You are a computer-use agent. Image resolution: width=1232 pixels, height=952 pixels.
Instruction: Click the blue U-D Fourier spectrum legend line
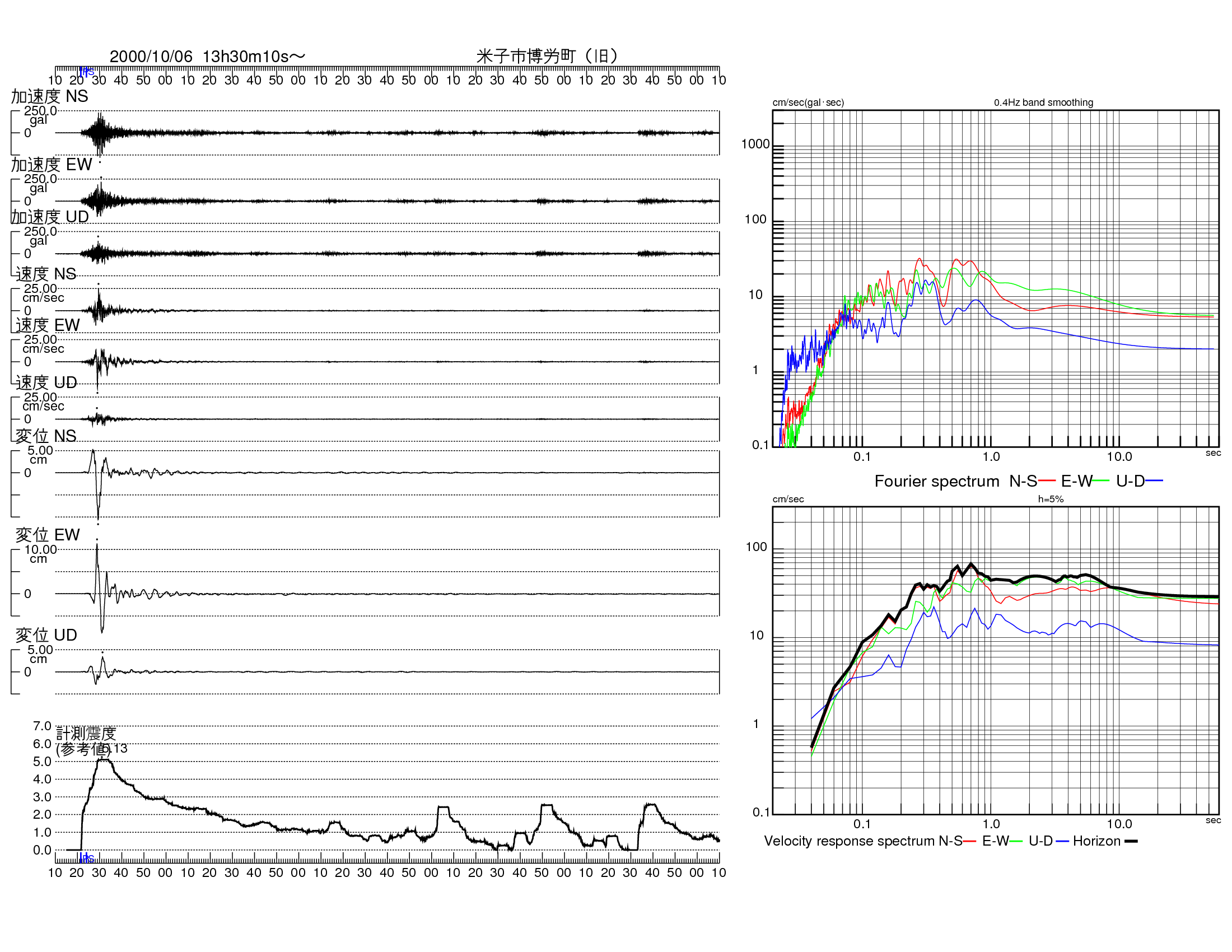[x=1154, y=481]
